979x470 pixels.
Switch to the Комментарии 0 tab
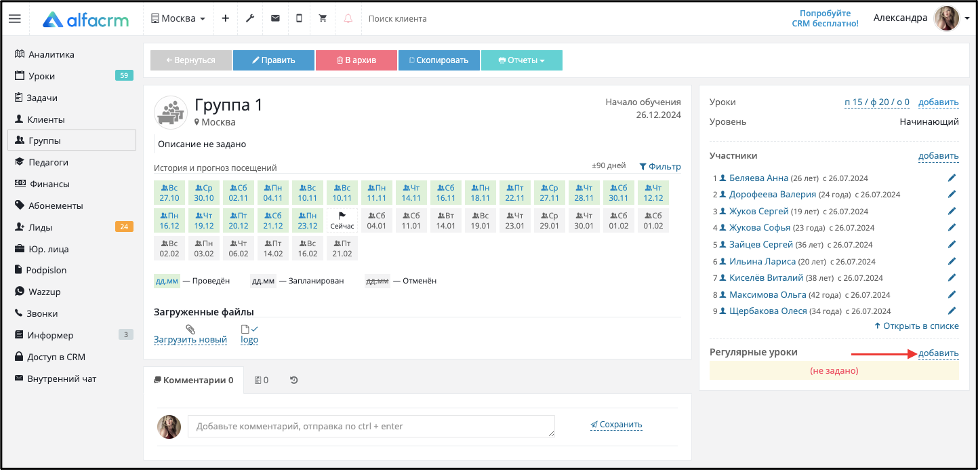194,379
